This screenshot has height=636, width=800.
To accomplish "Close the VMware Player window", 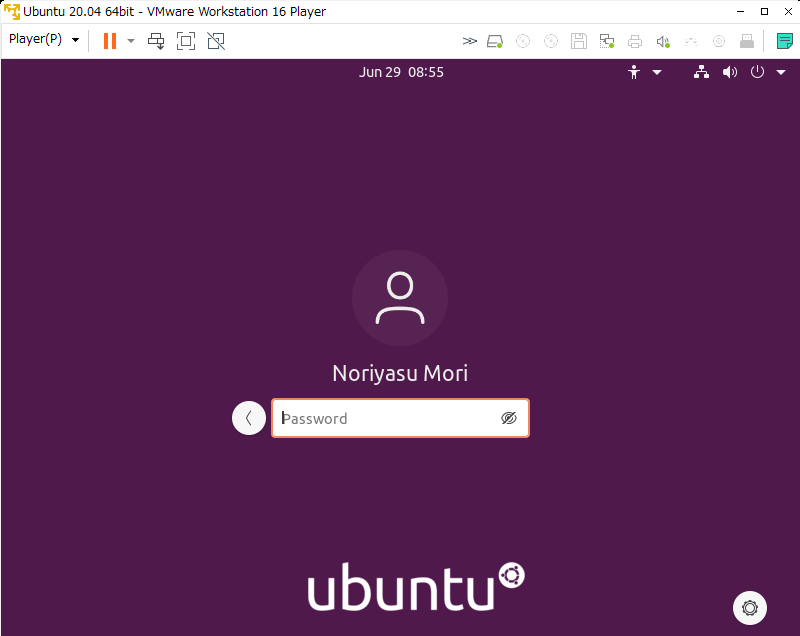I will tap(788, 12).
